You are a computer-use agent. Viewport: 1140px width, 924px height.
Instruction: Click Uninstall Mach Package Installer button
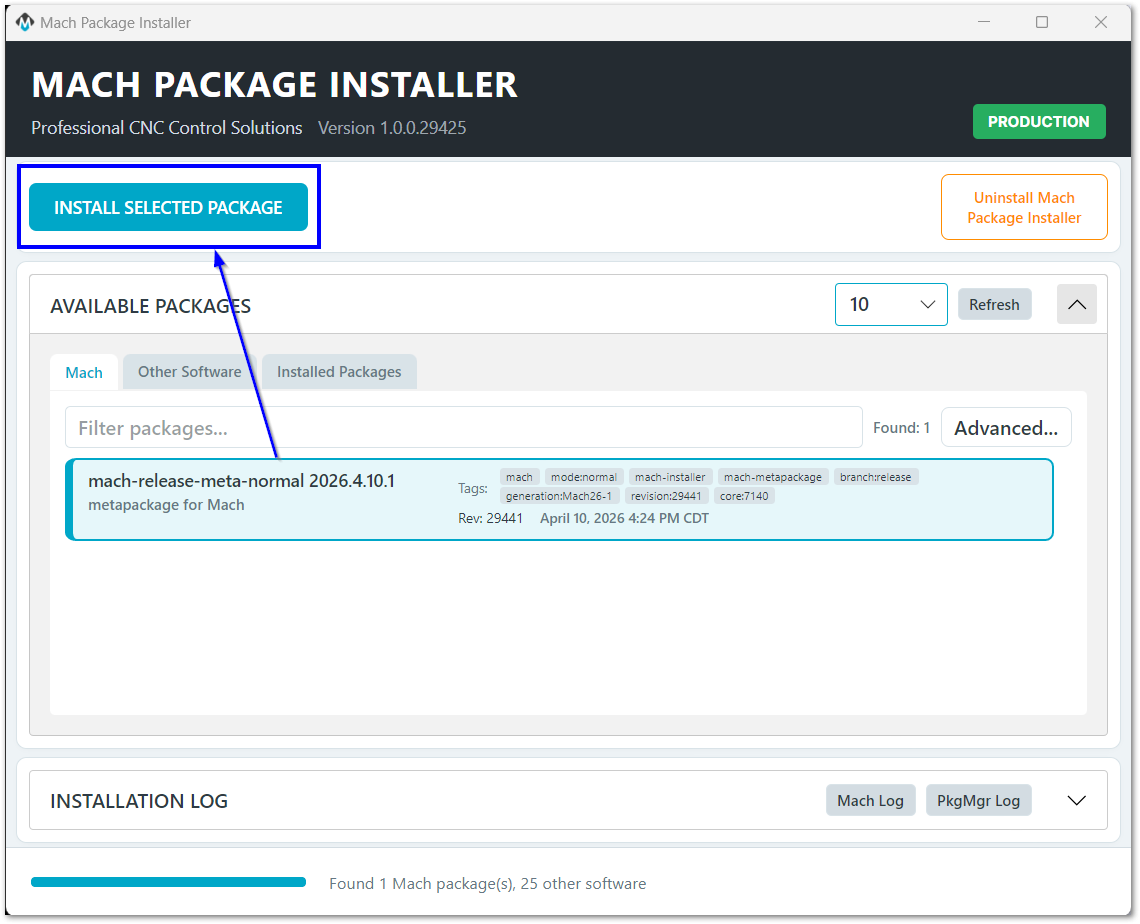1024,207
